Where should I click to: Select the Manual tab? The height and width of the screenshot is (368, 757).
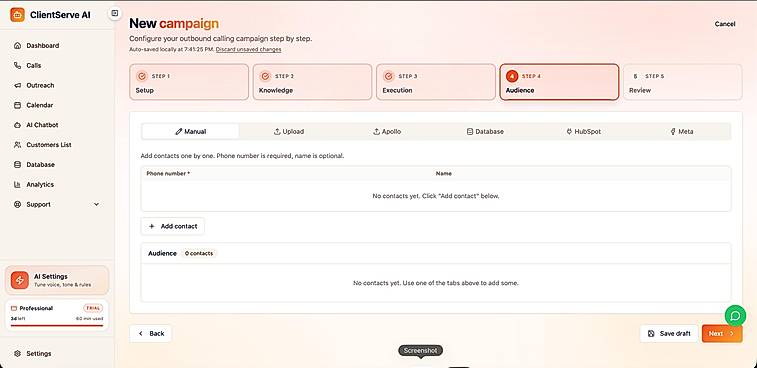click(190, 131)
